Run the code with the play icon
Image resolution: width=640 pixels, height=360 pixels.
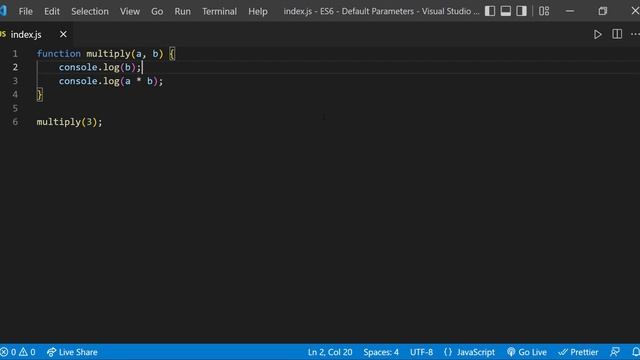(598, 34)
